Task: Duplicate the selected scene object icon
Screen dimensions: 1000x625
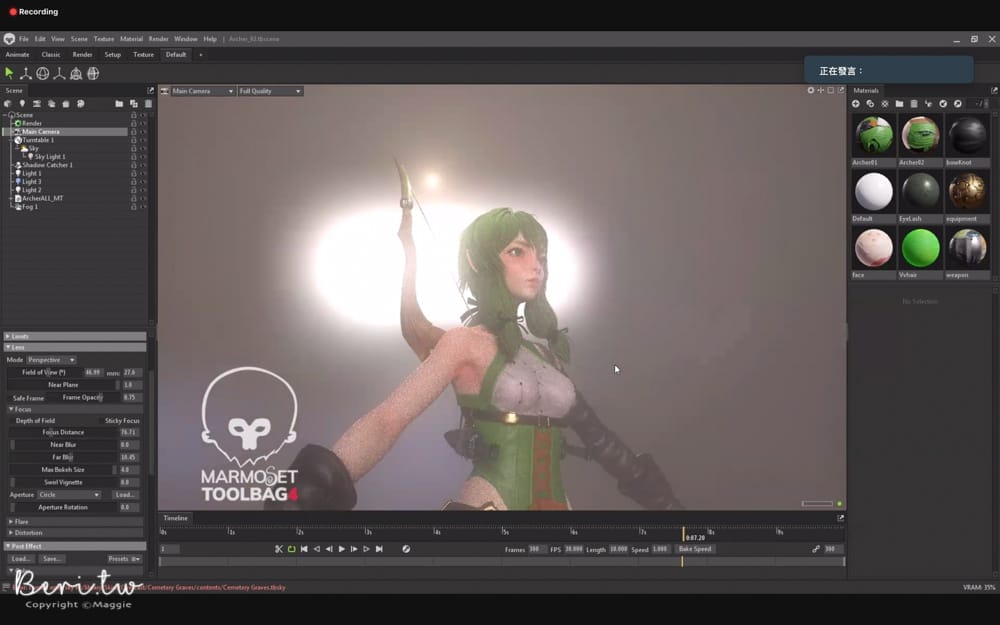Action: pos(134,103)
